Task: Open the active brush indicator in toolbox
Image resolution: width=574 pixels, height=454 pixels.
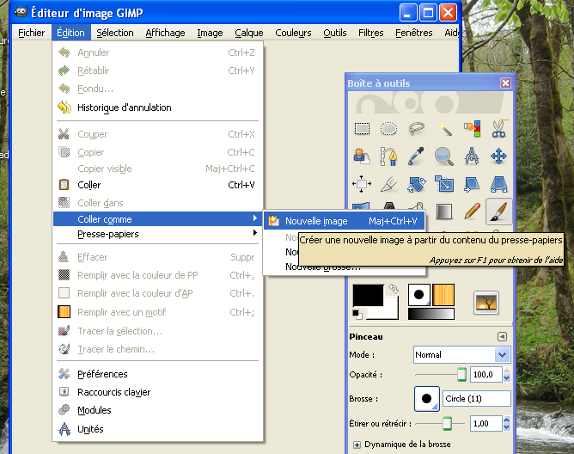Action: 419,295
